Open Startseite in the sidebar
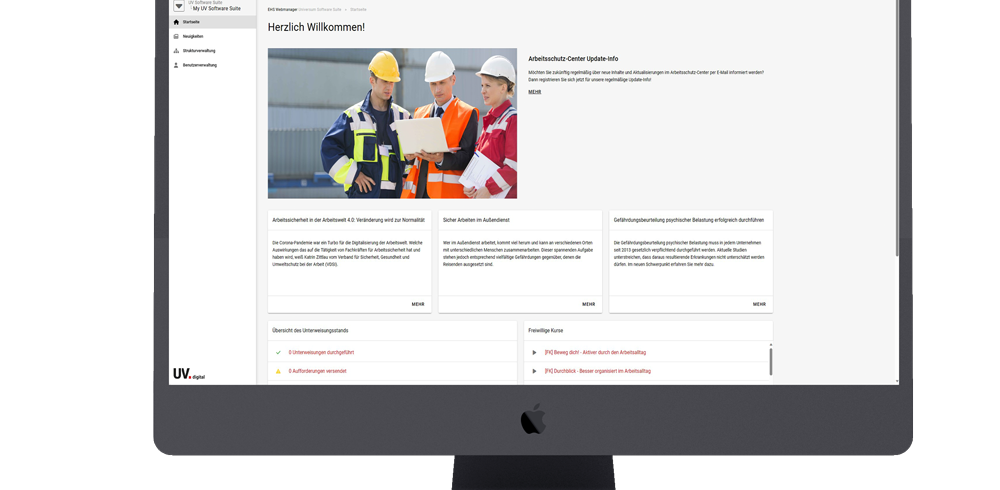This screenshot has width=1000, height=490. (212, 22)
